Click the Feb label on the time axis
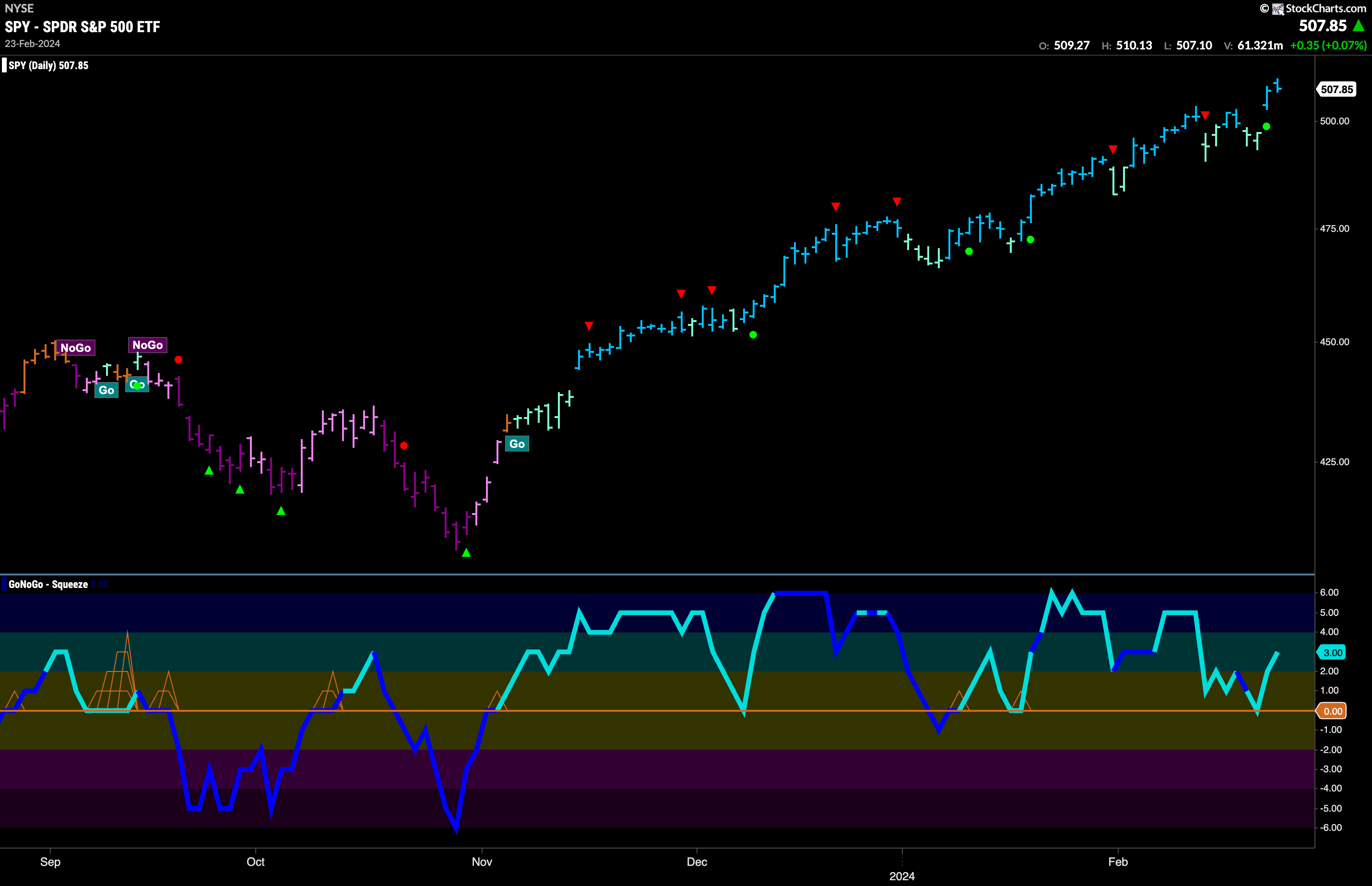 point(1118,862)
